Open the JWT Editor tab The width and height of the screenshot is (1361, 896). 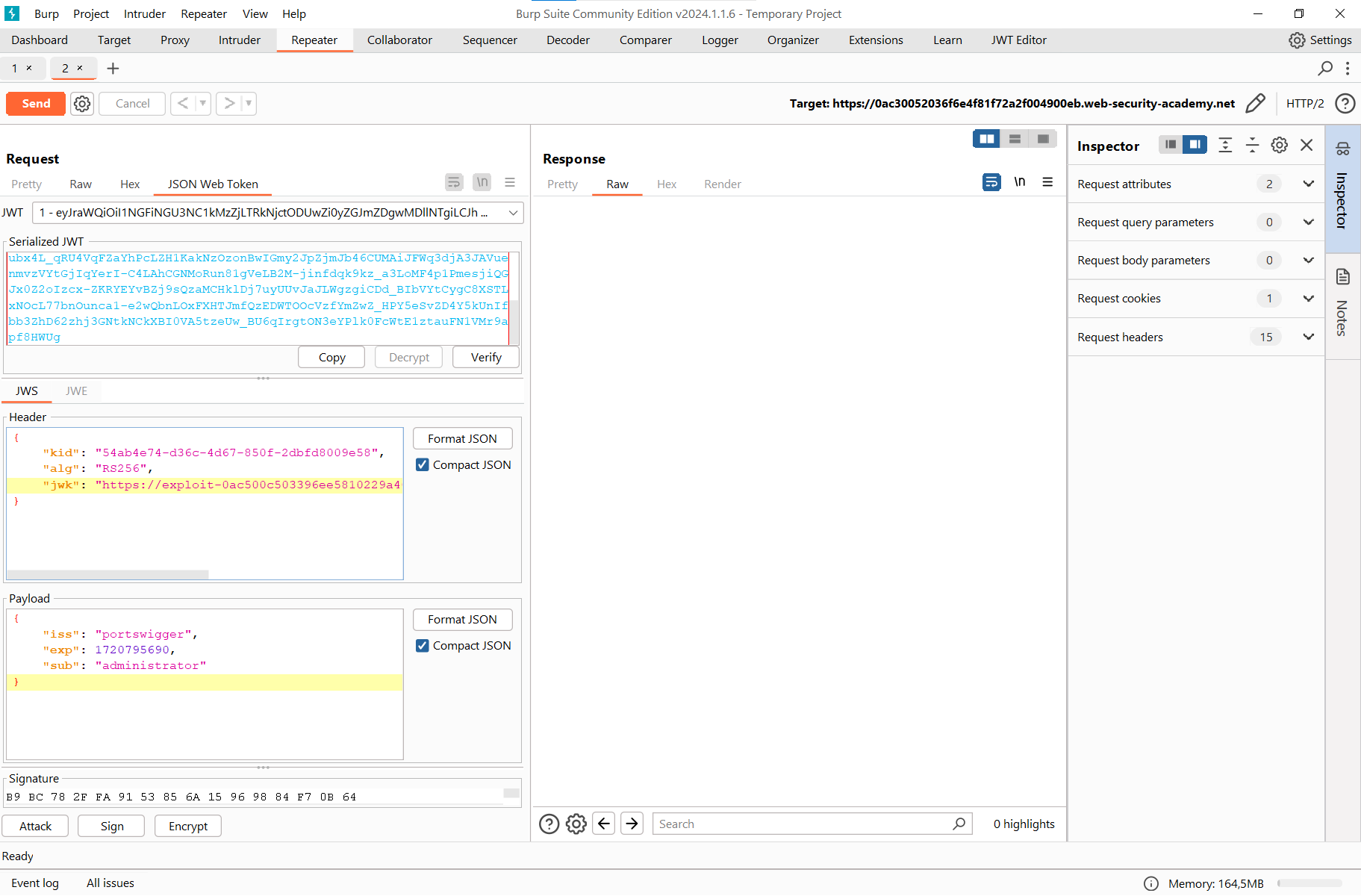click(1018, 40)
